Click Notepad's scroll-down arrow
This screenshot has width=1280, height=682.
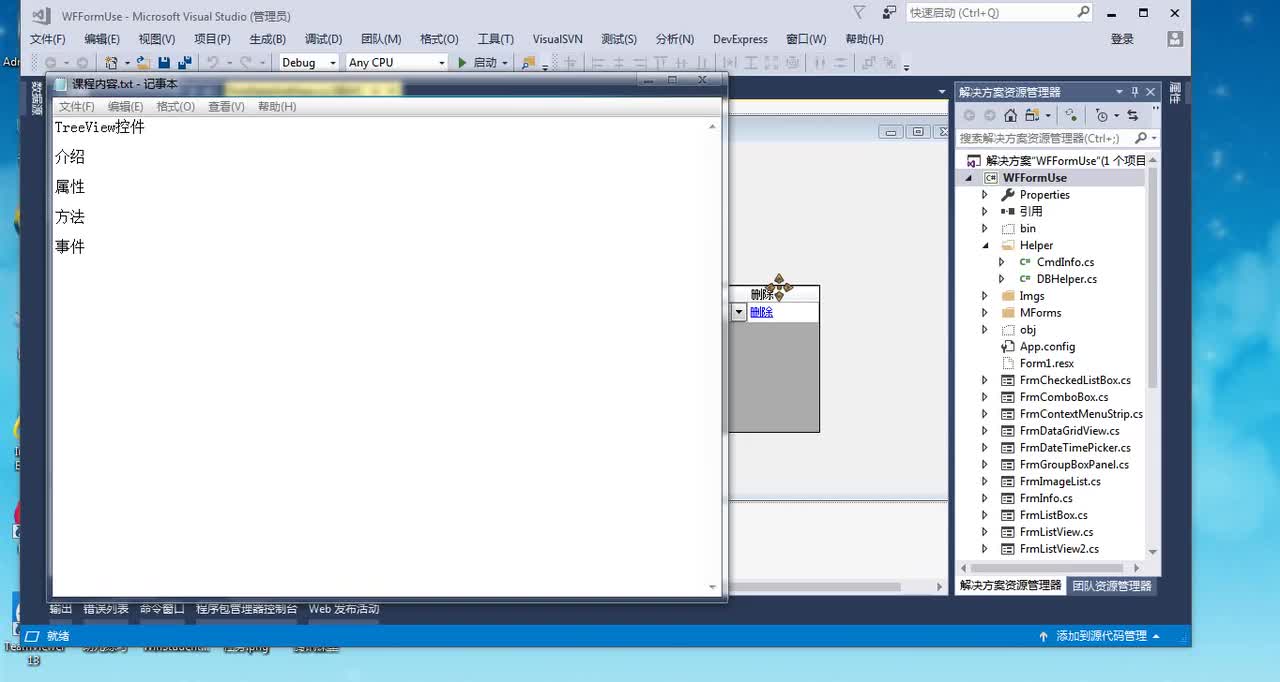click(x=712, y=588)
